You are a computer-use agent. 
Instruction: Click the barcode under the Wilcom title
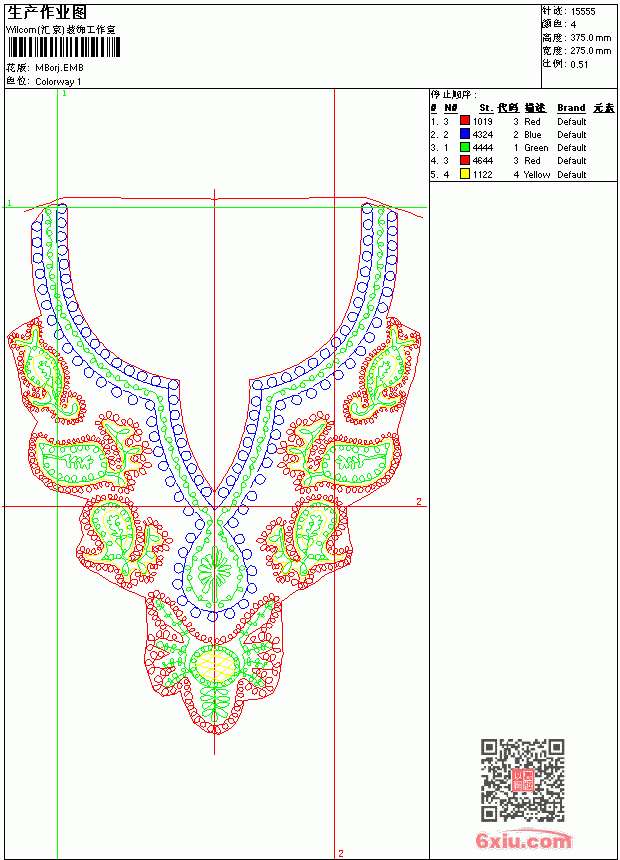[64, 47]
